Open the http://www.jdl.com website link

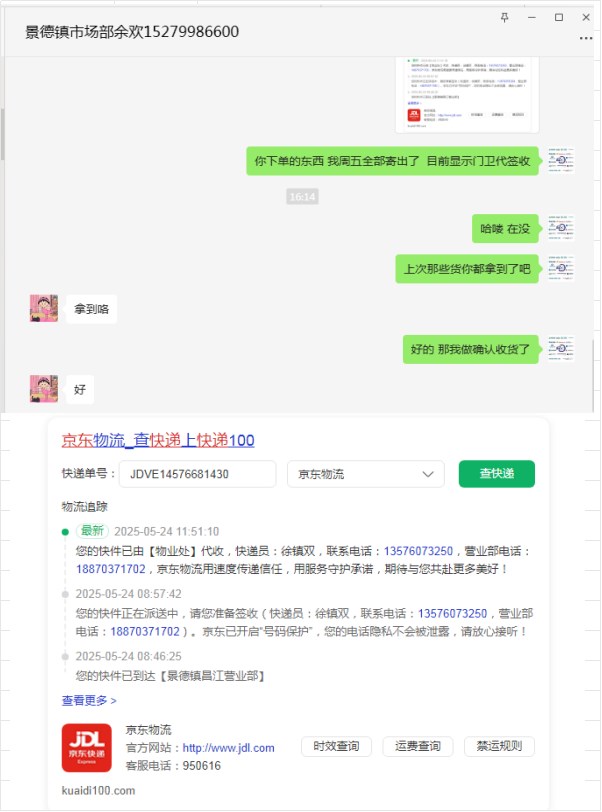(x=228, y=748)
